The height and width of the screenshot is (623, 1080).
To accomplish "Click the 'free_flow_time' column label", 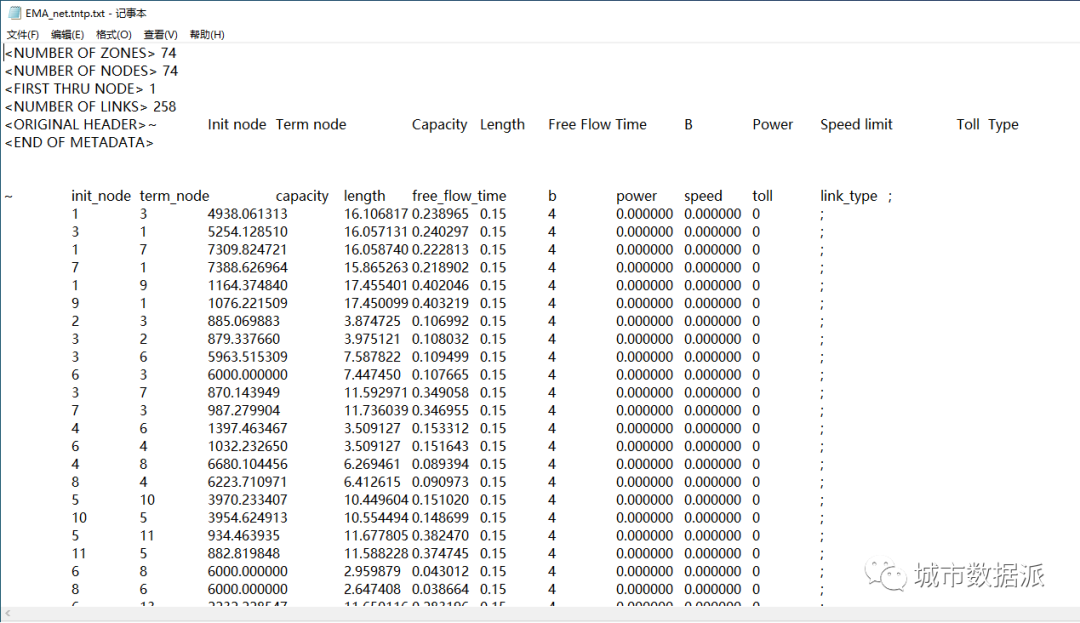I will pos(459,196).
